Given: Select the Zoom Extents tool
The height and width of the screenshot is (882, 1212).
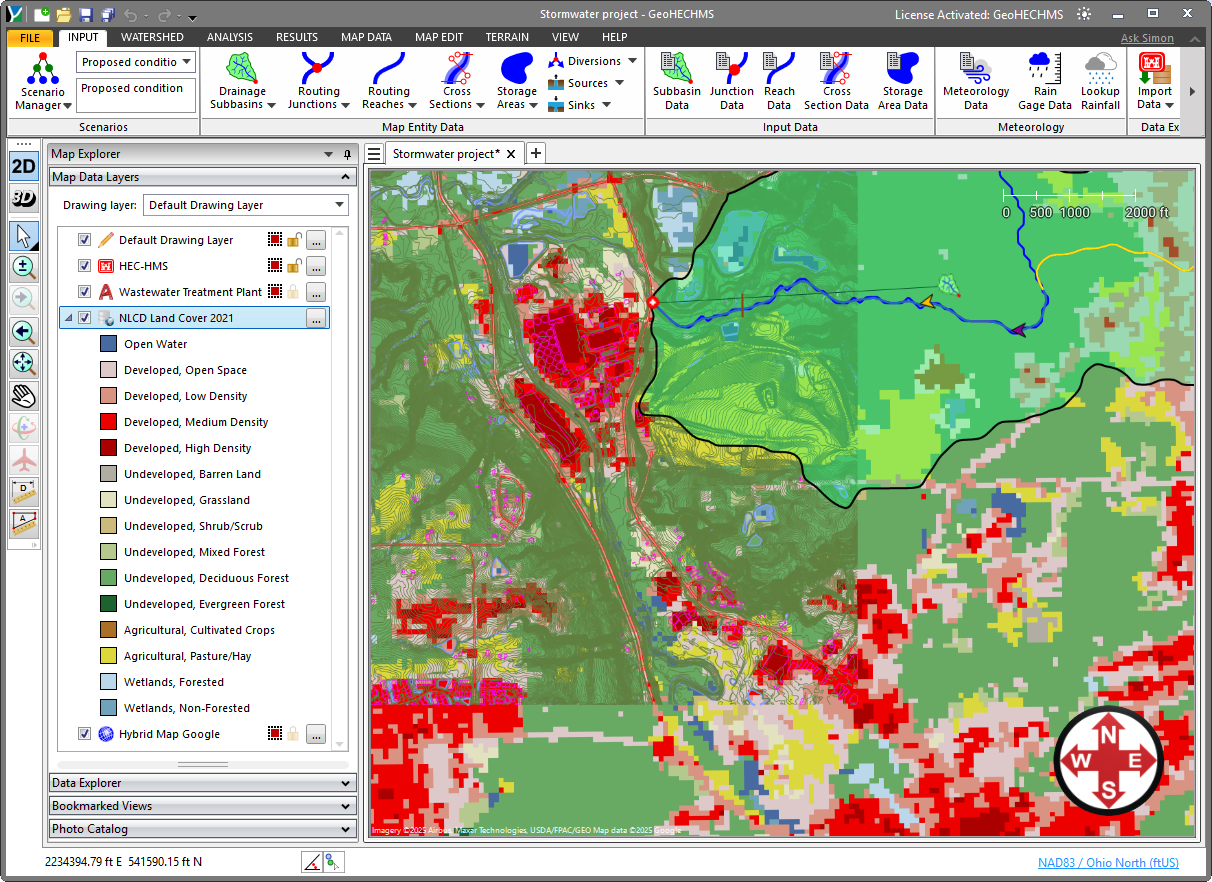Looking at the screenshot, I should point(23,364).
